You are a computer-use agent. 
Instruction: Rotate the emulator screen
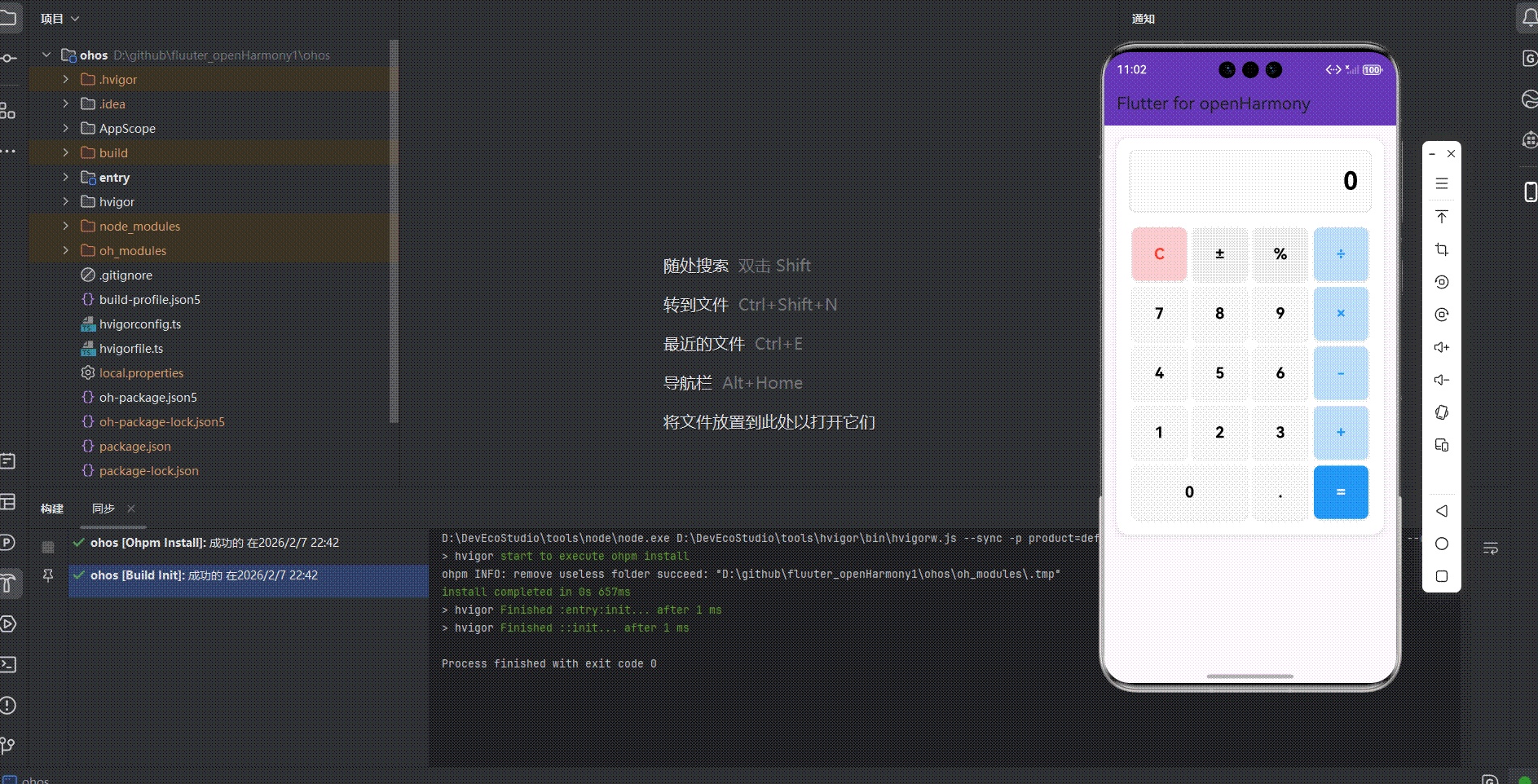click(1442, 412)
